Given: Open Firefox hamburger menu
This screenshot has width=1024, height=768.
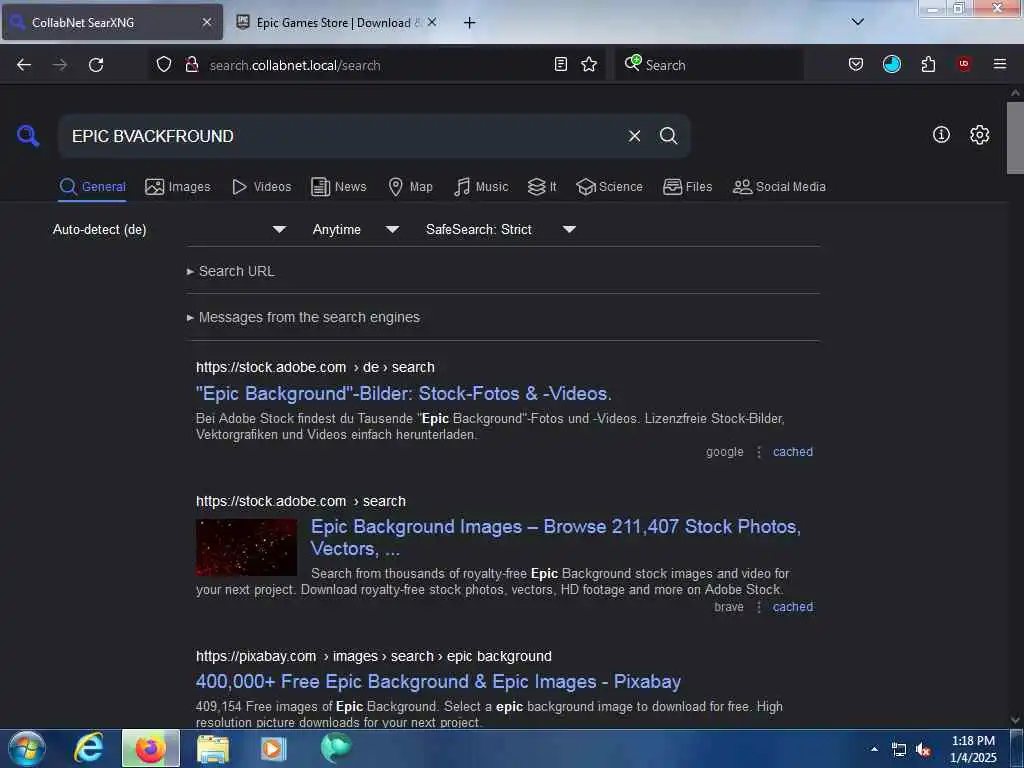Looking at the screenshot, I should tap(1000, 64).
